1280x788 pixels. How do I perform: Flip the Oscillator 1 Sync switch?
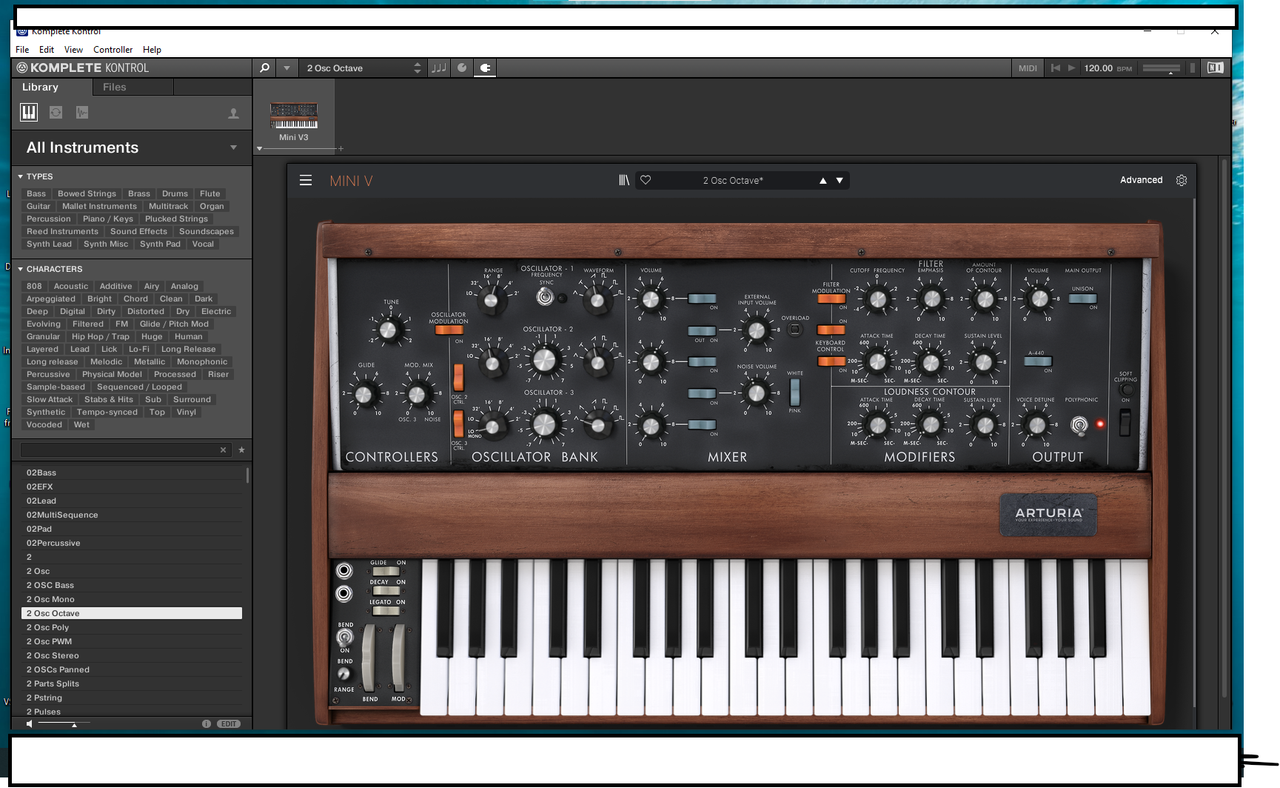546,297
